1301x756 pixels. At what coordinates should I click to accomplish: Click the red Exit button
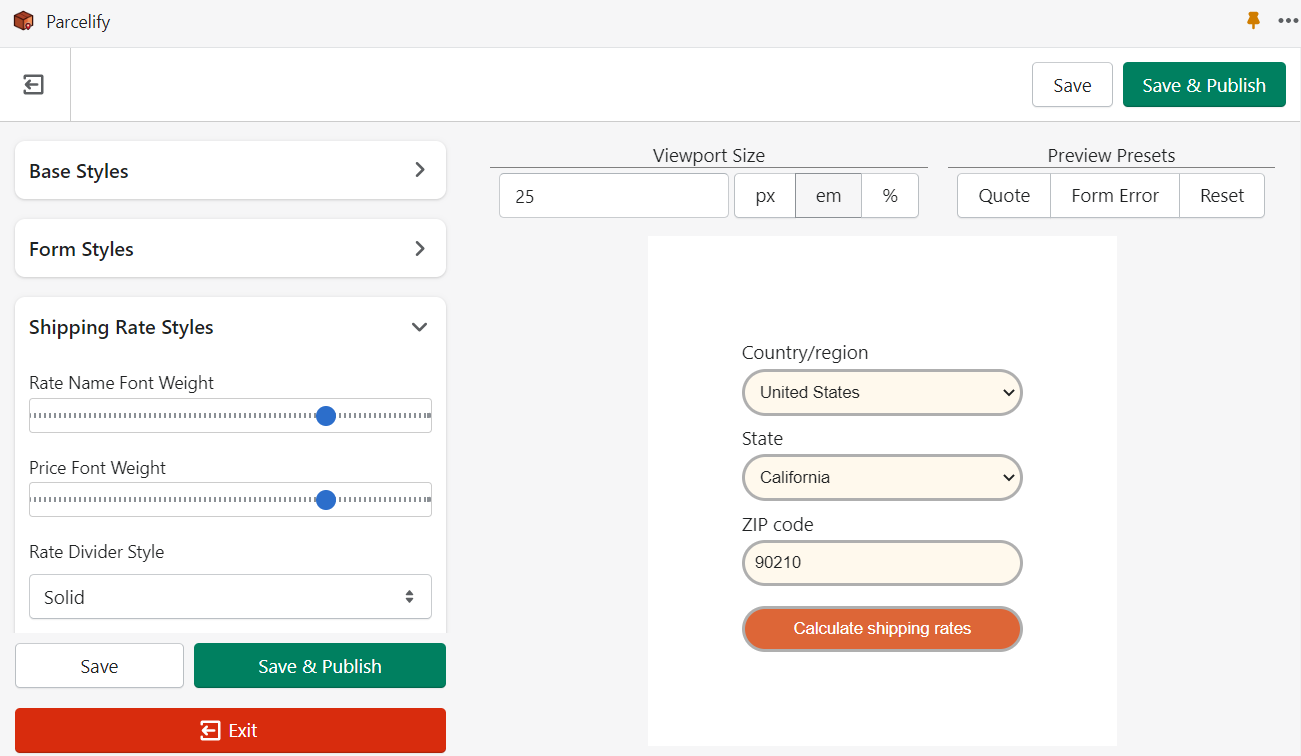click(x=230, y=730)
